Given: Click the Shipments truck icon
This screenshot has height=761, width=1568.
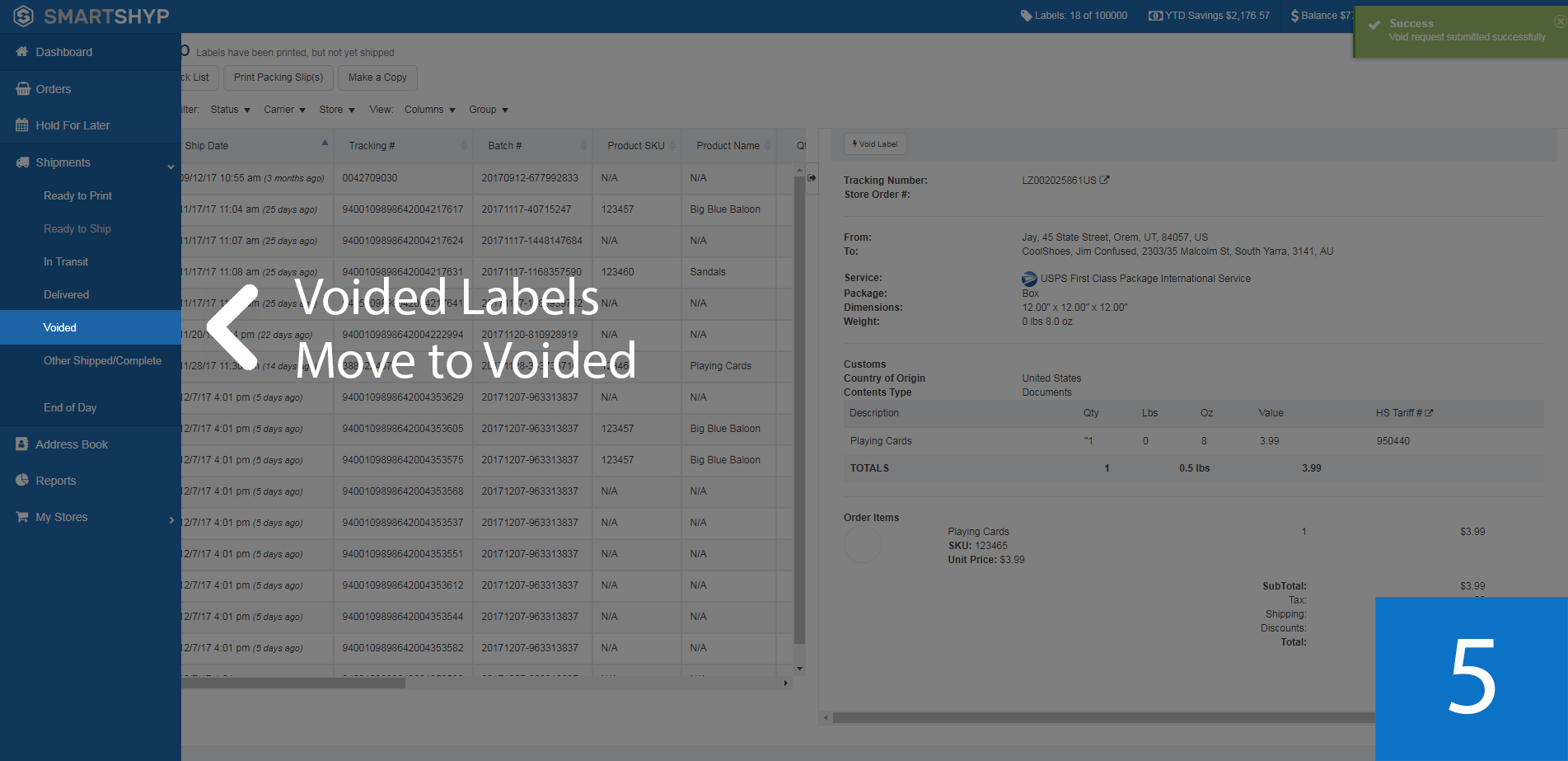Looking at the screenshot, I should pos(22,162).
